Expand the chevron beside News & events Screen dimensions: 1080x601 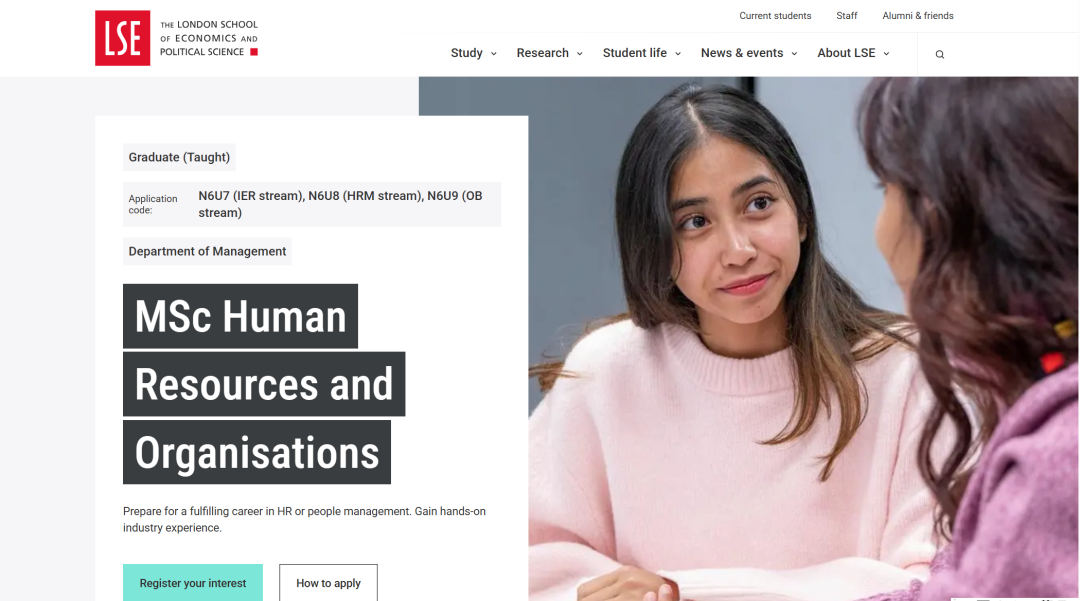click(x=794, y=54)
